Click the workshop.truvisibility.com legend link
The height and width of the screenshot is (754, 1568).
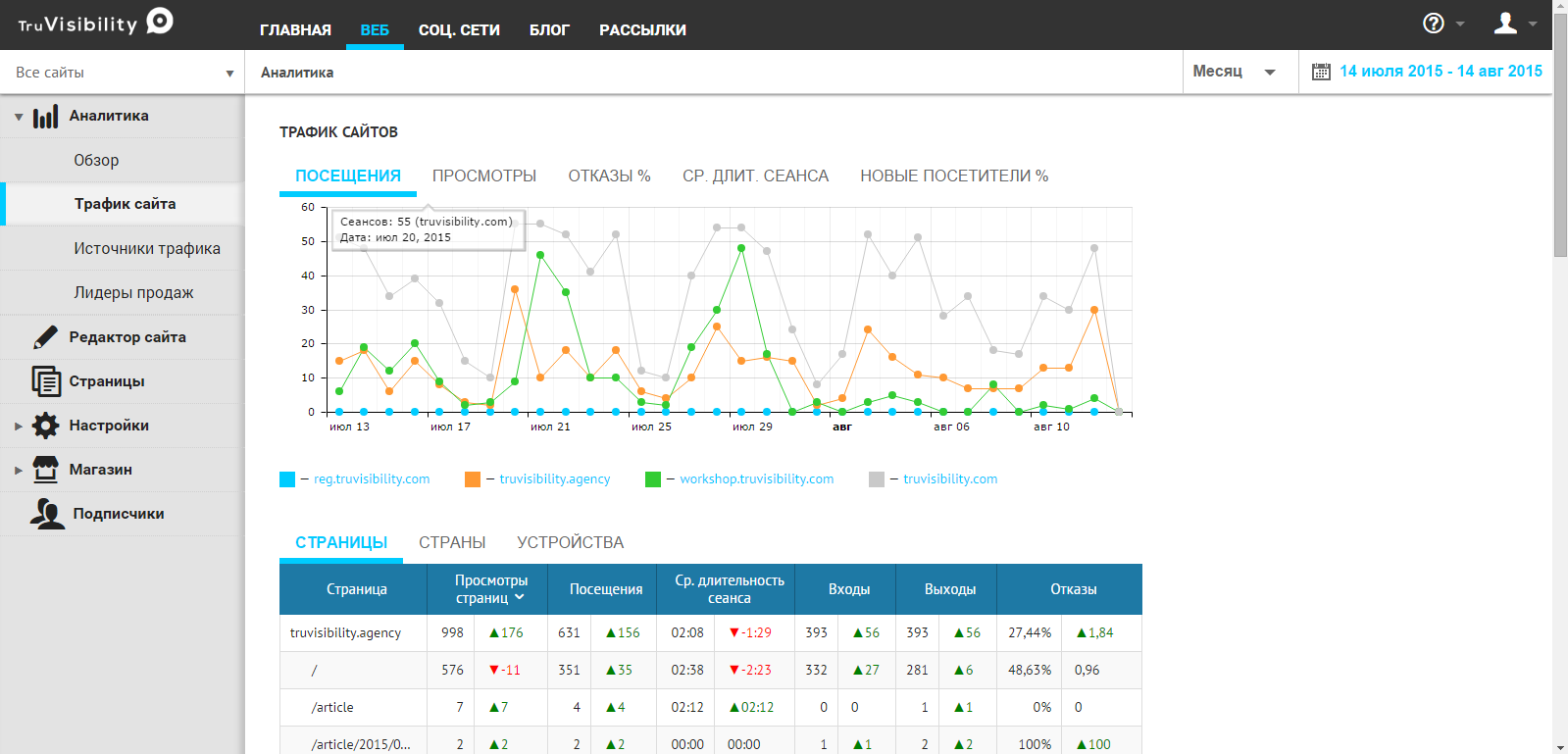[x=757, y=479]
